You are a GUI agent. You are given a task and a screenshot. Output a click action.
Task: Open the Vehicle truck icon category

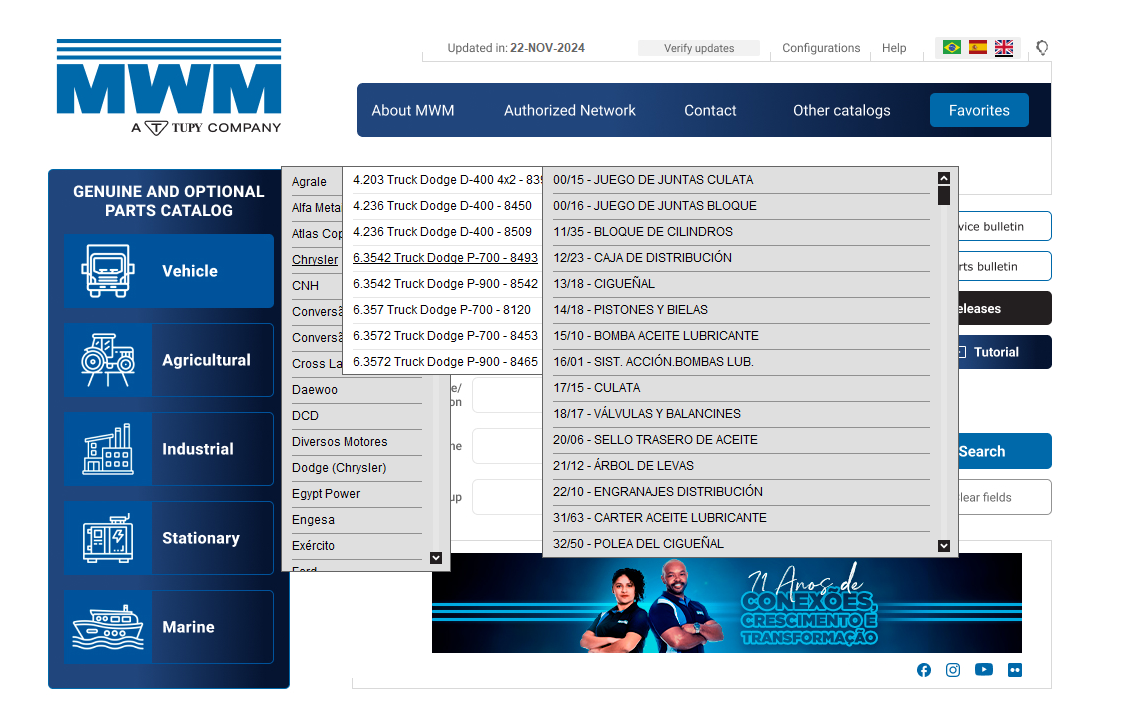click(x=108, y=271)
